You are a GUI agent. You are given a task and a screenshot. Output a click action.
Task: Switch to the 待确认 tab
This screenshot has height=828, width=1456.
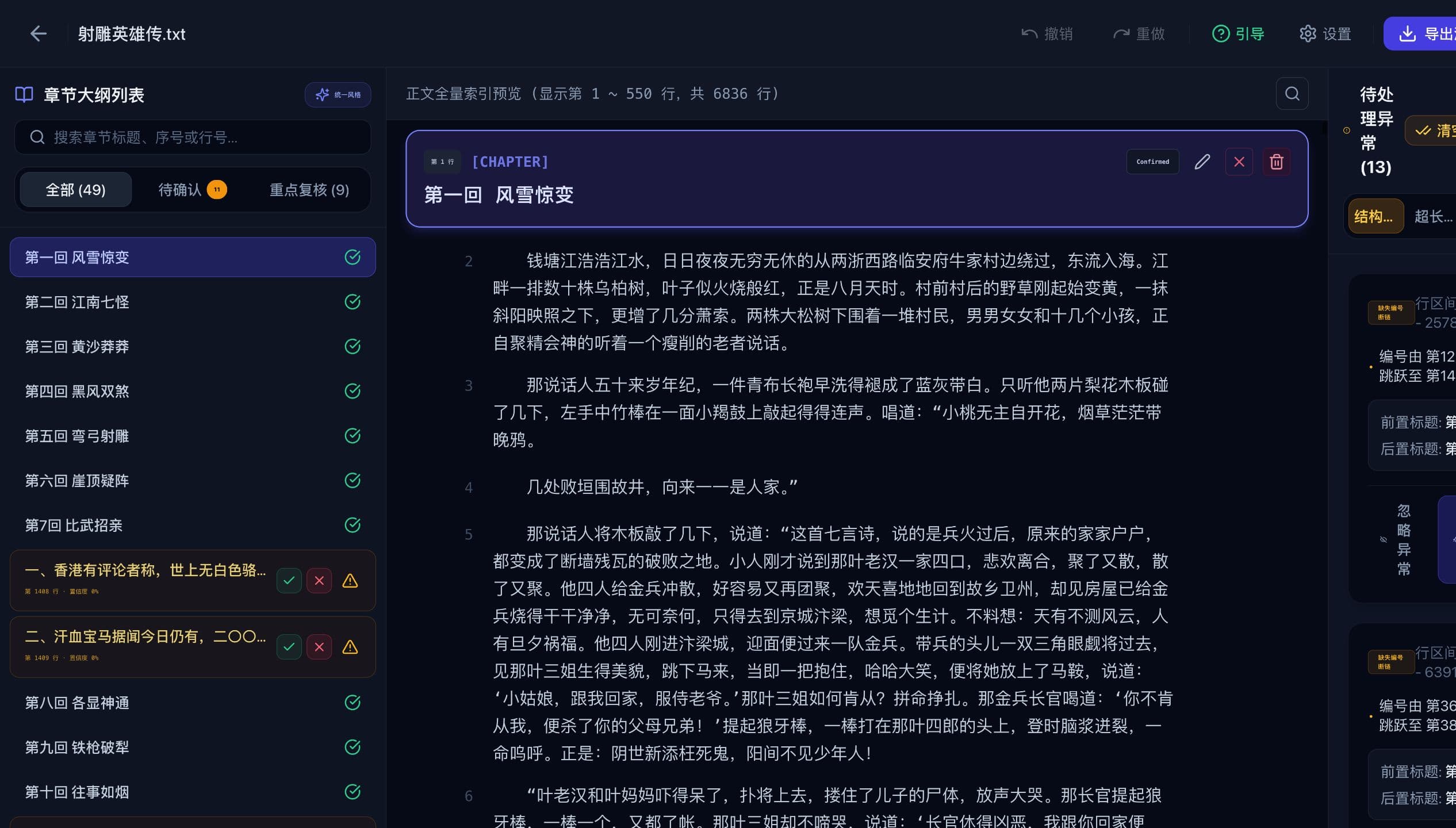point(193,190)
